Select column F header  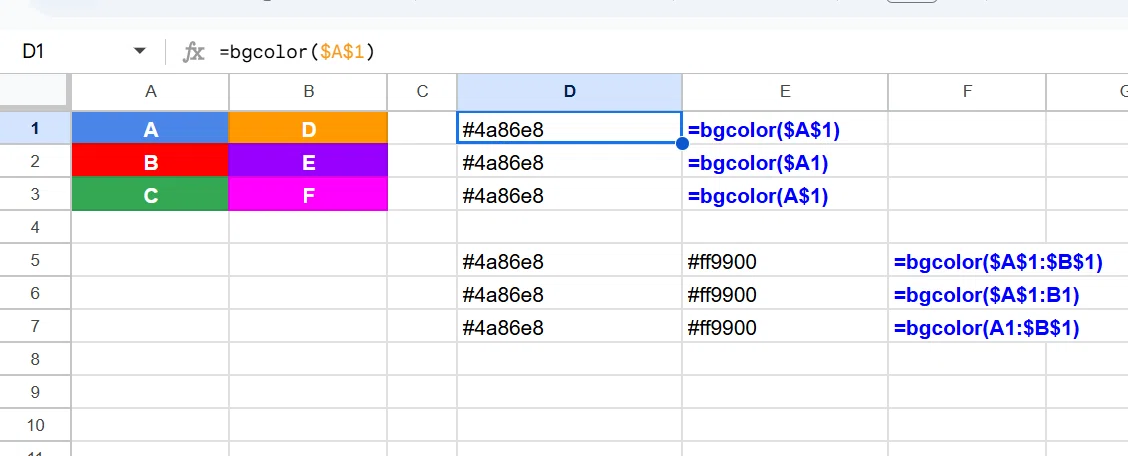click(968, 92)
